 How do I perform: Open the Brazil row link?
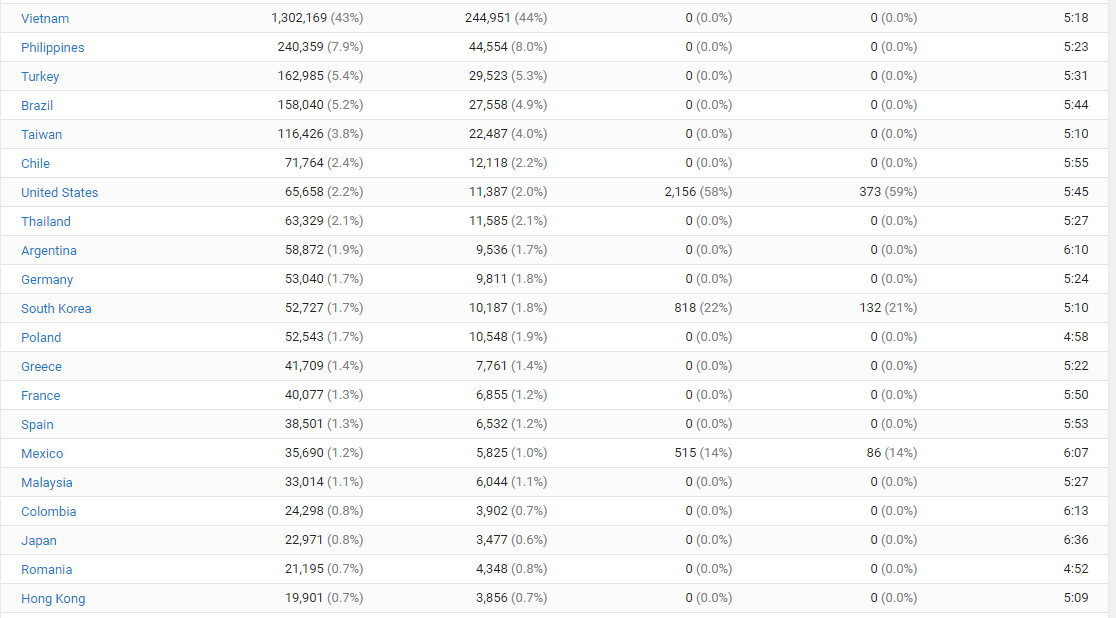[x=37, y=105]
